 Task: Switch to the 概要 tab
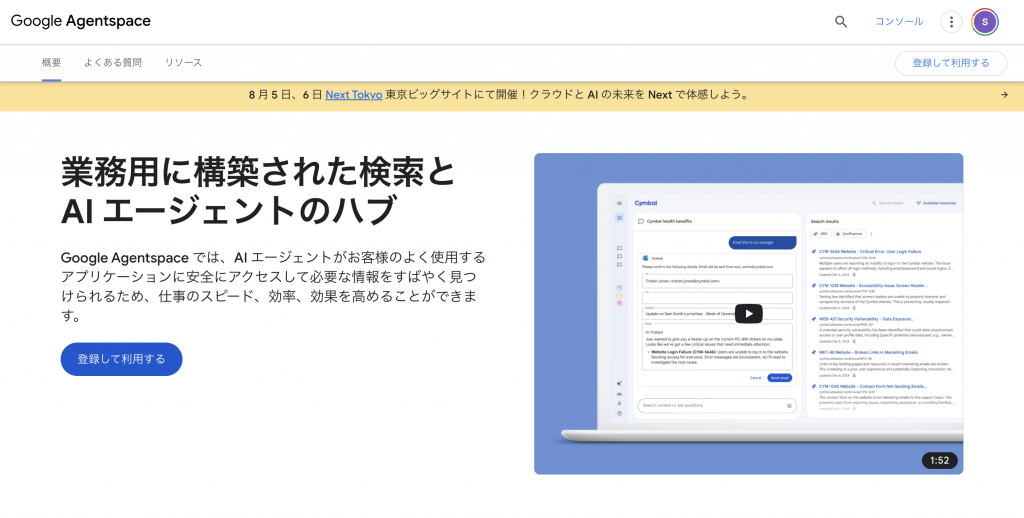[52, 63]
